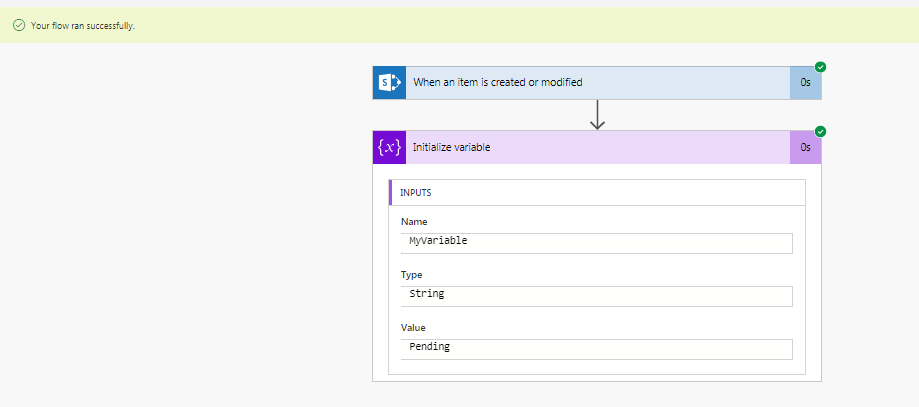The image size is (919, 407).
Task: Click the SharePoint trigger icon
Action: [x=389, y=83]
